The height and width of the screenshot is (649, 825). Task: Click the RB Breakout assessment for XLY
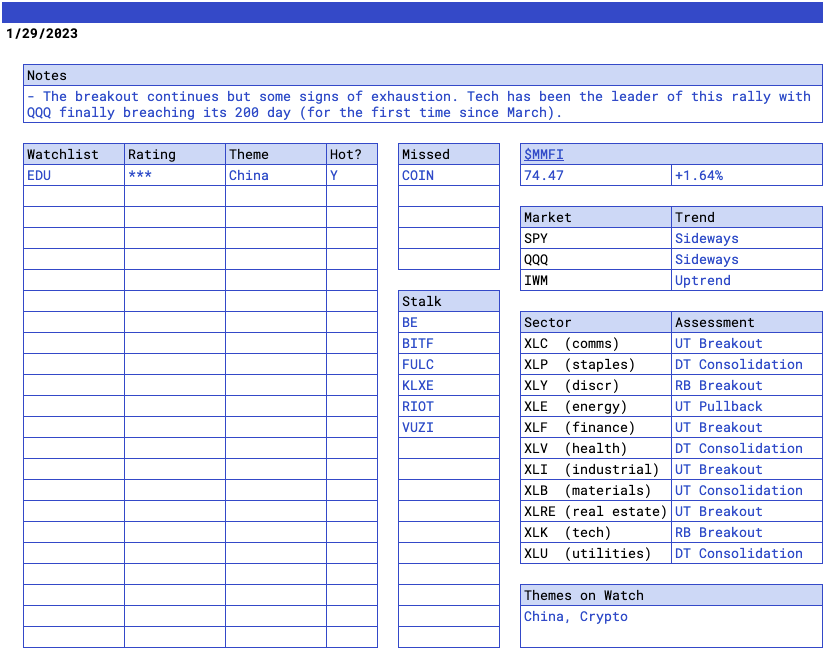747,385
